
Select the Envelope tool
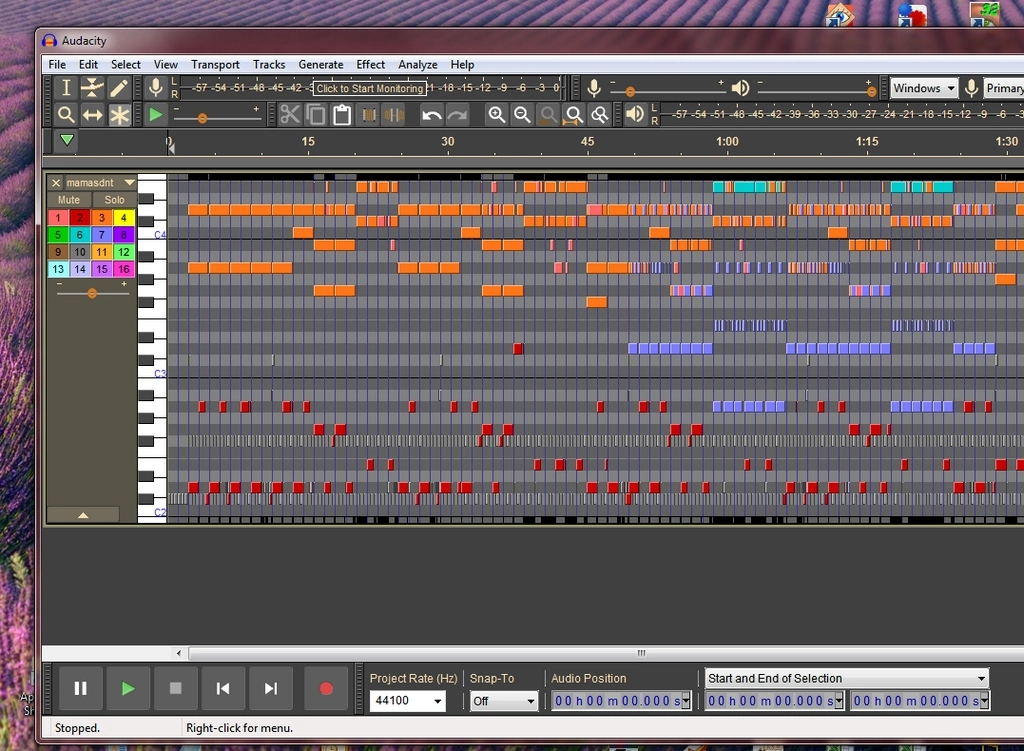coord(92,88)
